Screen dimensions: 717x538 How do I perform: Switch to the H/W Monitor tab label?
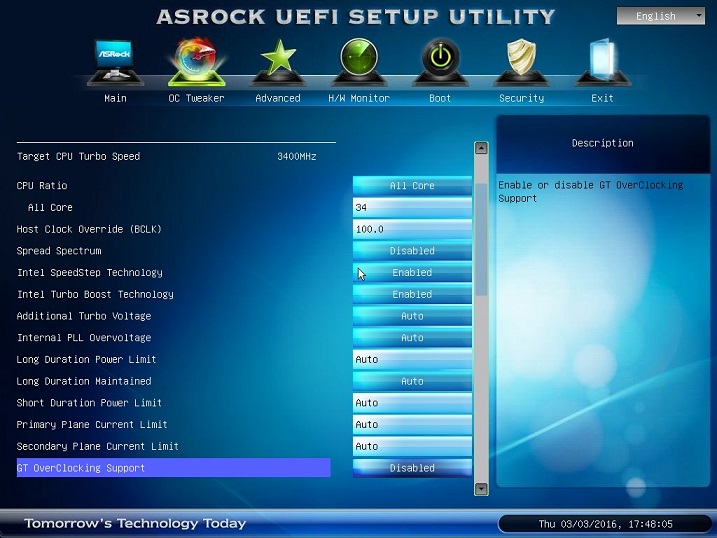coord(359,98)
